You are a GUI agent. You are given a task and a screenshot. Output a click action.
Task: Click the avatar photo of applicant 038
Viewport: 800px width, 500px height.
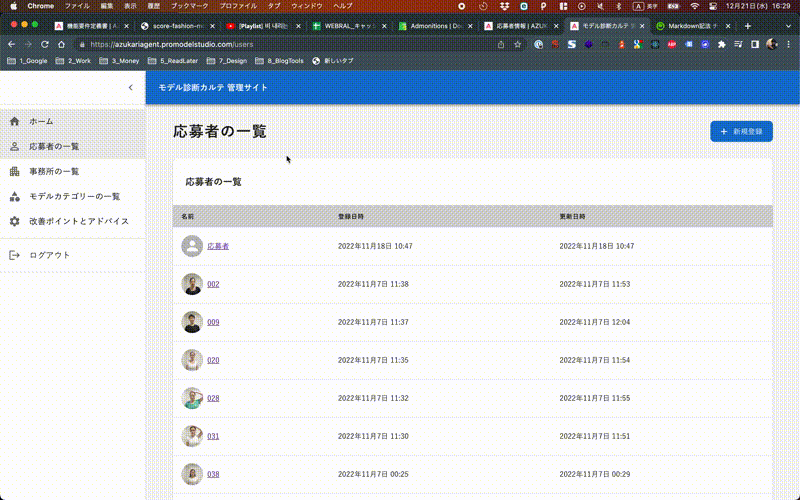(192, 474)
